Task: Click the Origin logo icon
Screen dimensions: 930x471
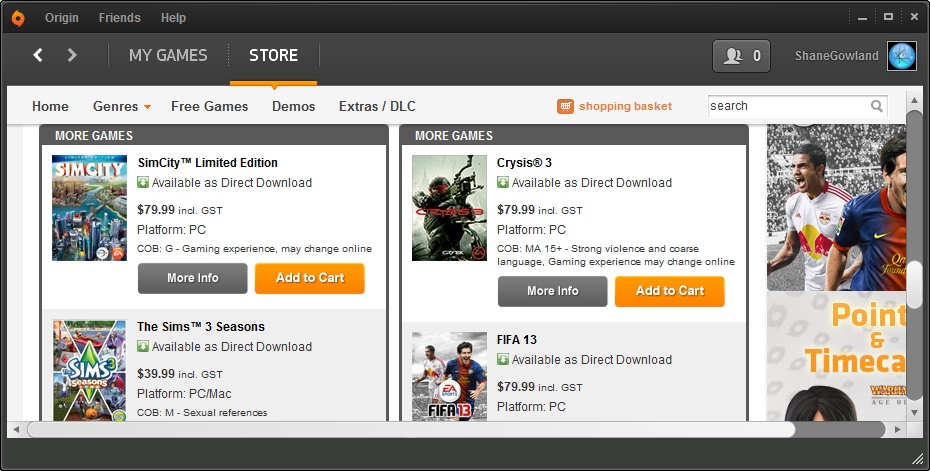Action: tap(17, 18)
